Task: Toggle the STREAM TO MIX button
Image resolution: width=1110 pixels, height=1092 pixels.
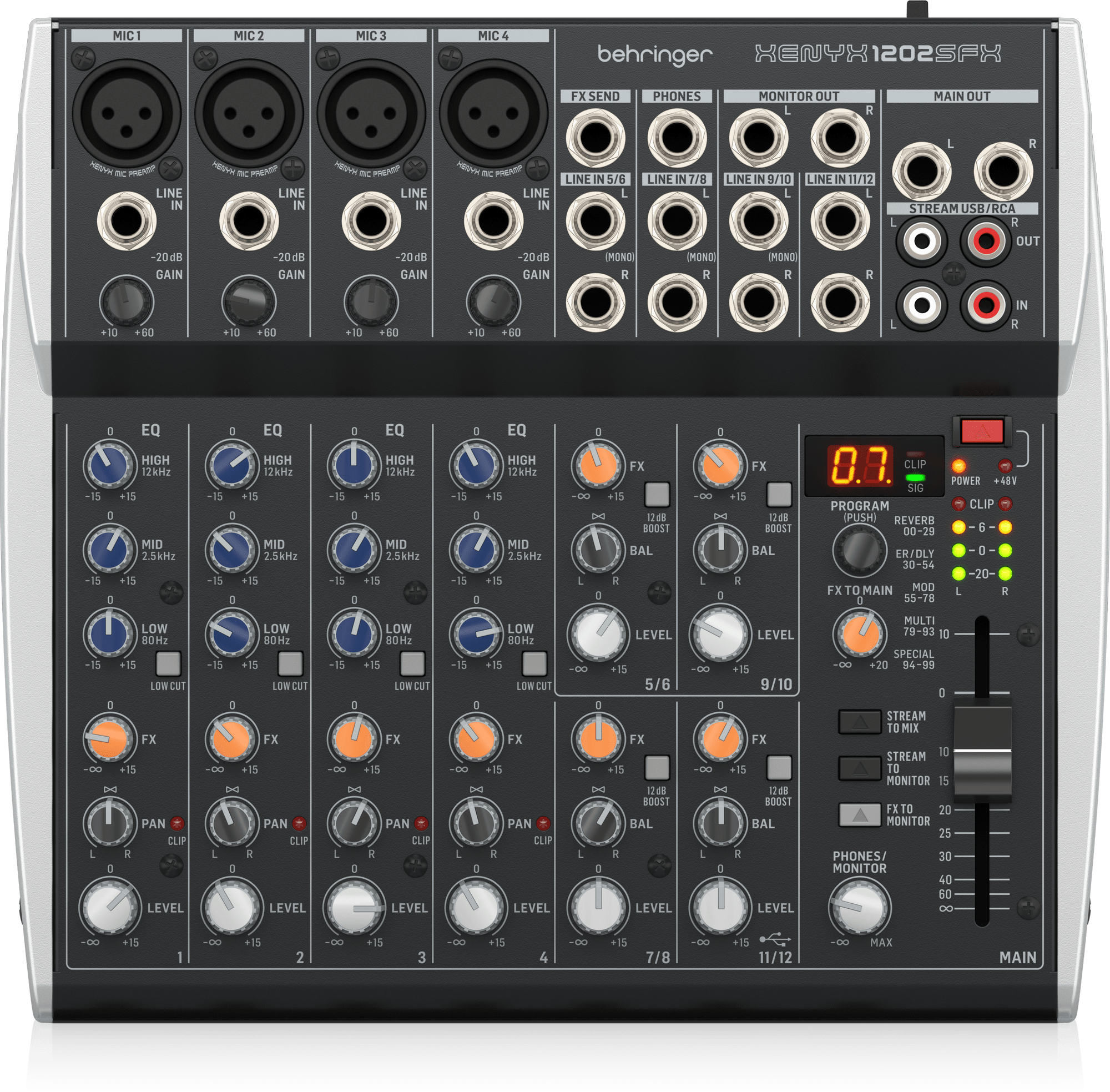Action: point(860,722)
